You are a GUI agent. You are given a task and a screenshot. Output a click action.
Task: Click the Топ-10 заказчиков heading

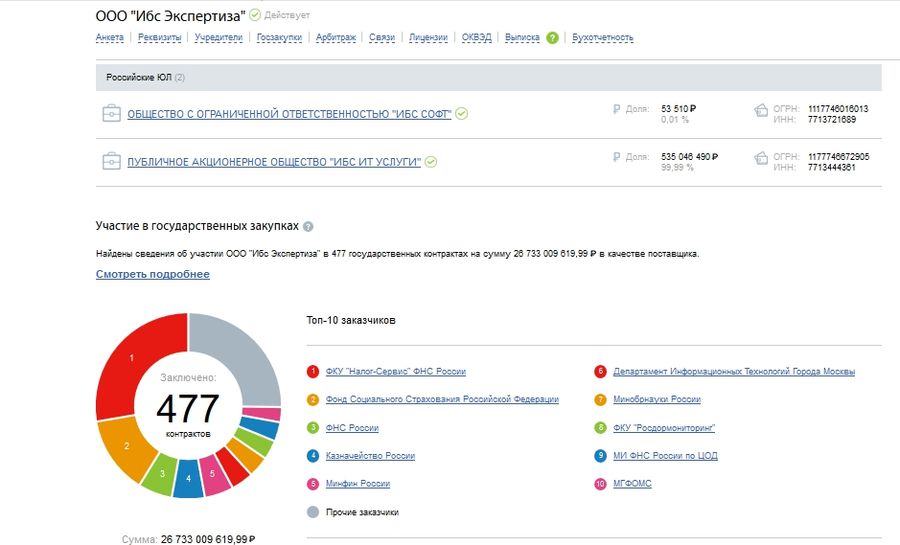coord(351,320)
